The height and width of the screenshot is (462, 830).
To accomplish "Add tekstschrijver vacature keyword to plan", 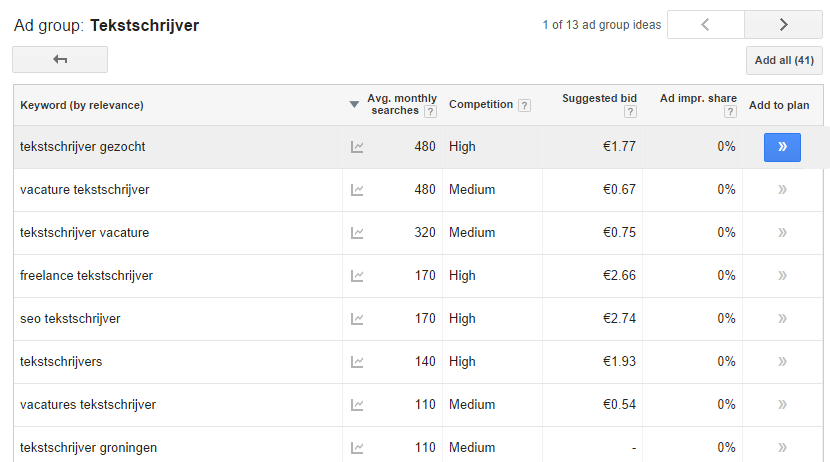I will click(x=782, y=233).
